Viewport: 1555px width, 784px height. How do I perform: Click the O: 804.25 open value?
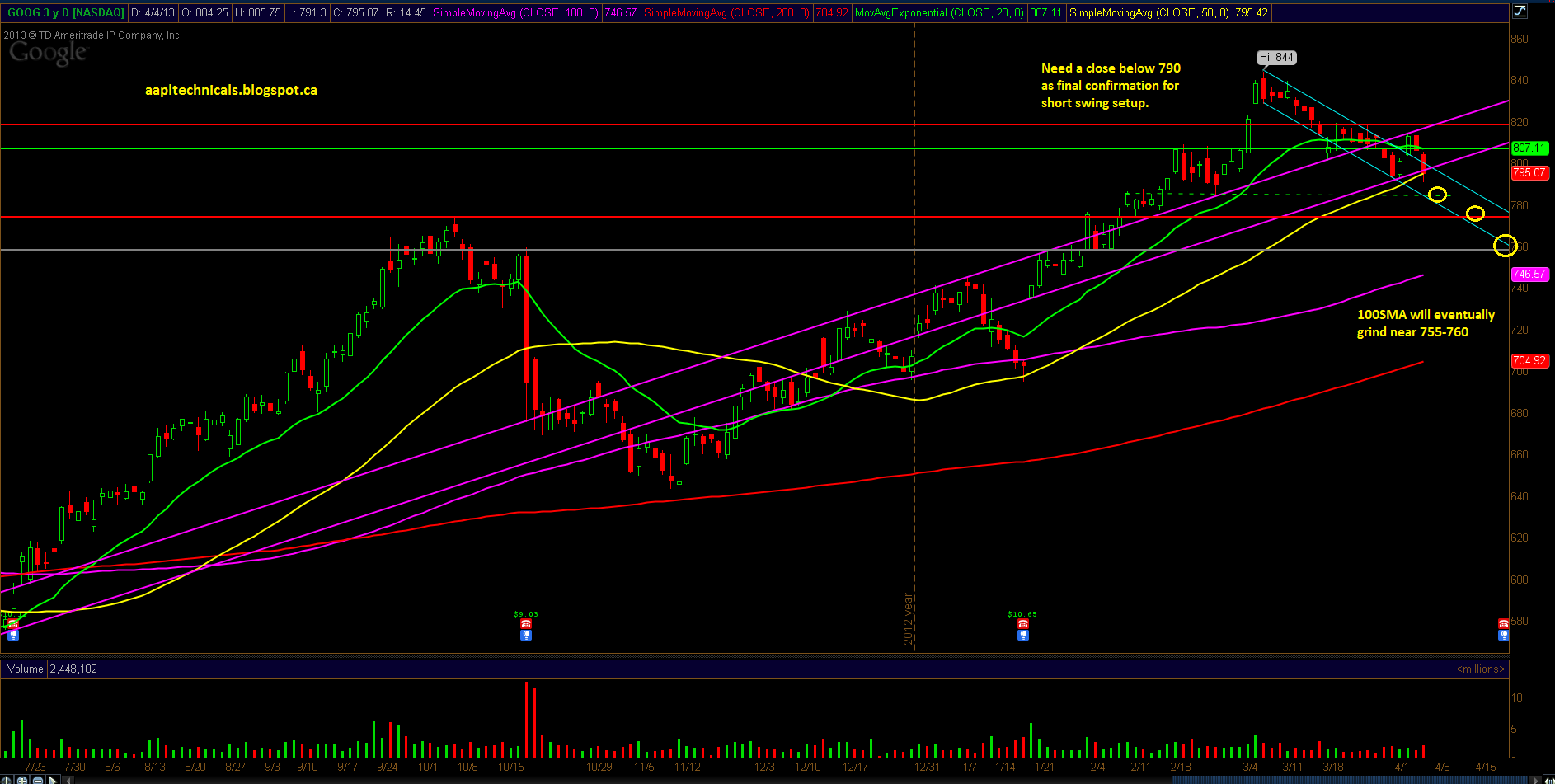tap(205, 12)
